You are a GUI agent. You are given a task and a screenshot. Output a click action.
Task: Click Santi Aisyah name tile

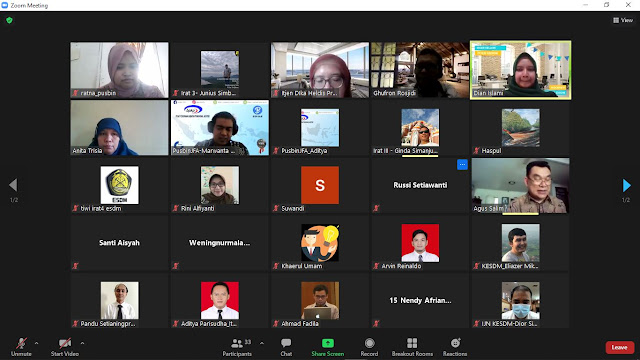[119, 243]
